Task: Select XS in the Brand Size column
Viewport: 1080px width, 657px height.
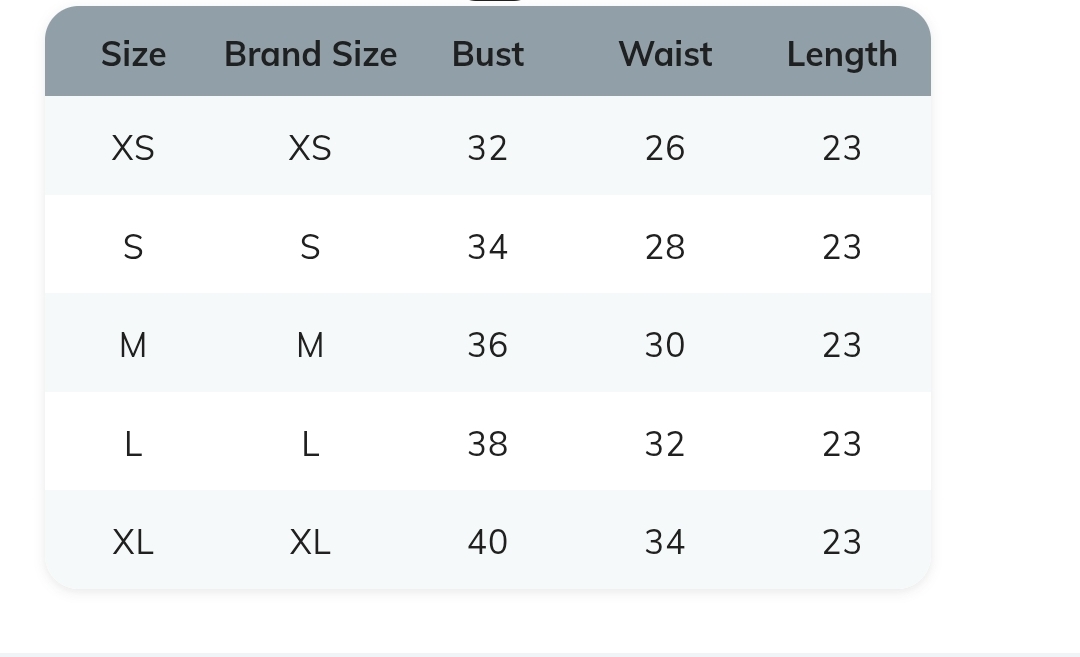Action: [x=310, y=148]
